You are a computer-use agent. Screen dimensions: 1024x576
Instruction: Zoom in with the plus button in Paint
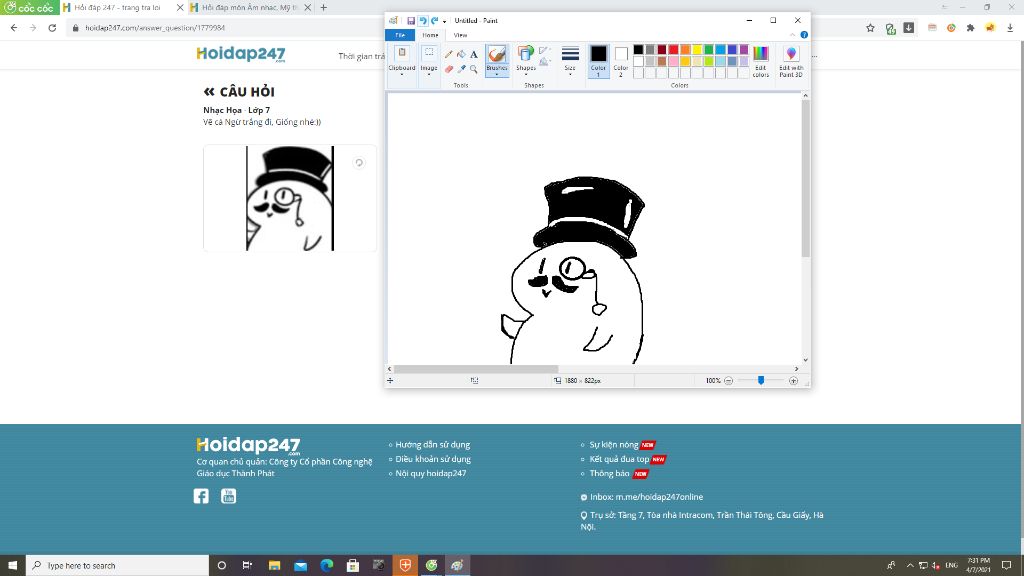click(793, 381)
